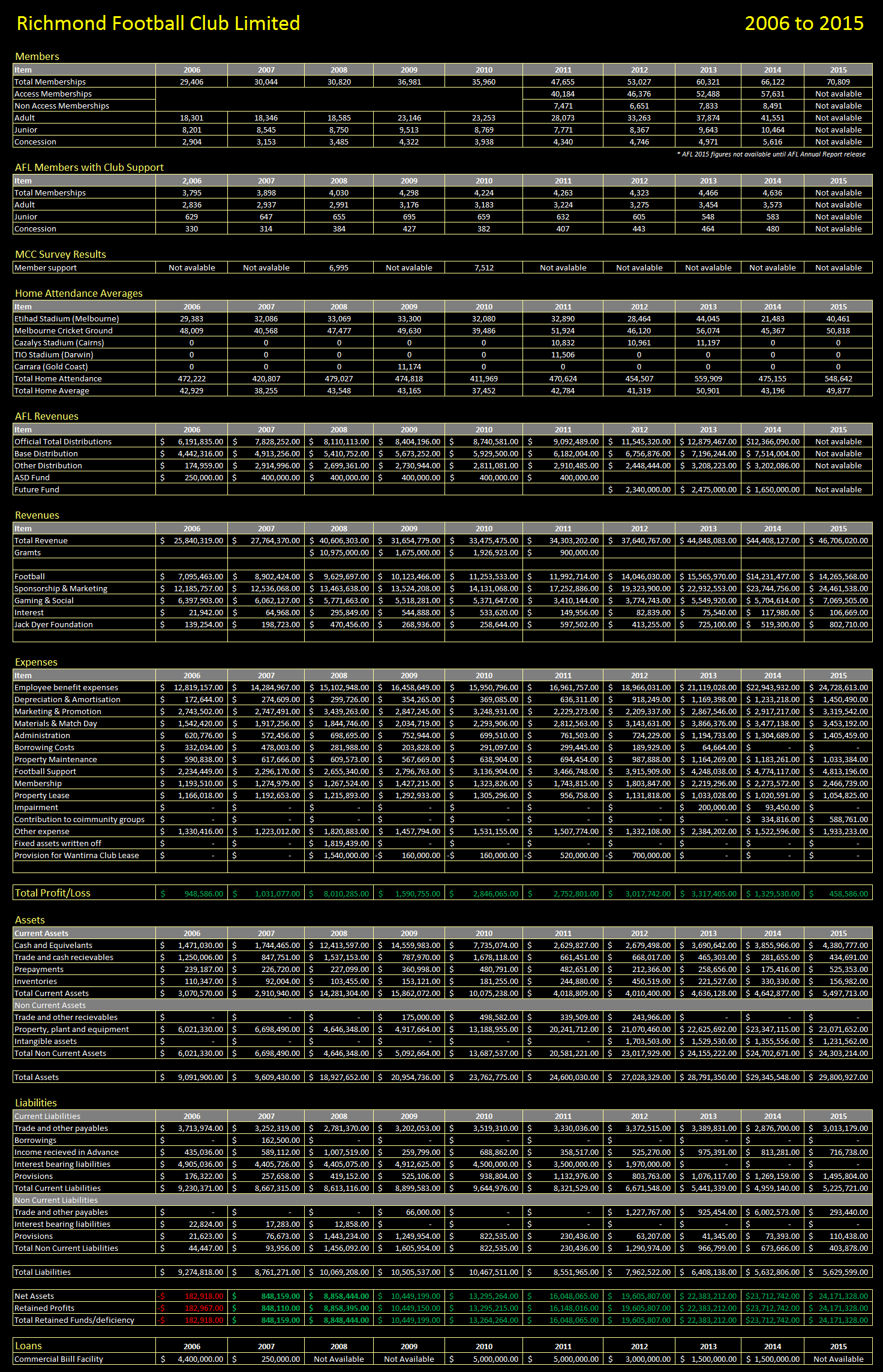Click the 11,506 TIO Stadium attendance cell
The width and height of the screenshot is (883, 1372).
coord(563,354)
